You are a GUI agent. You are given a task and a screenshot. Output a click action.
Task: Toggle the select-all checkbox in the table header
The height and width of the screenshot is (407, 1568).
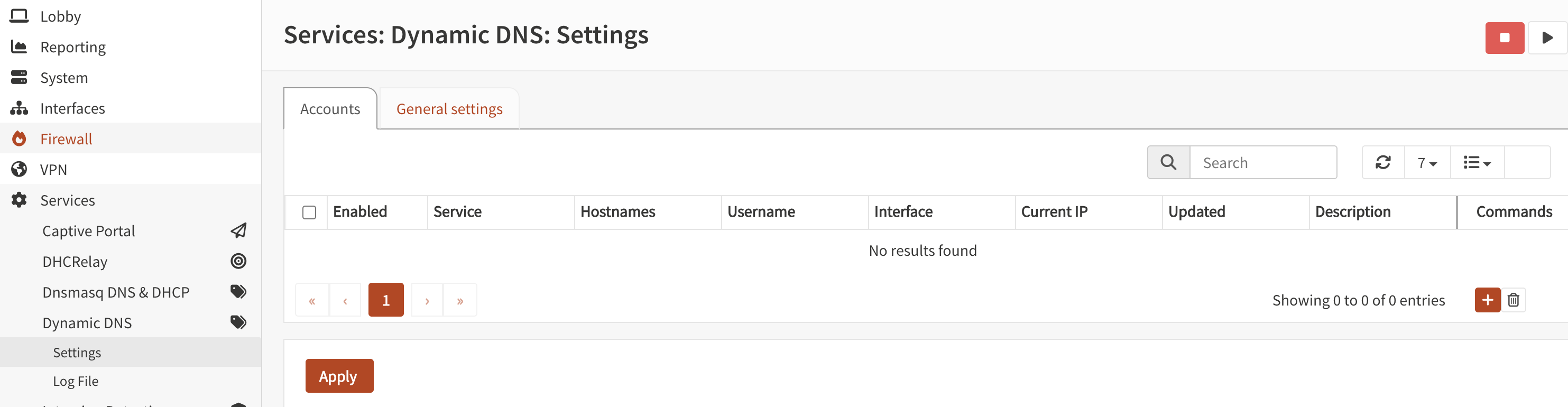point(309,212)
